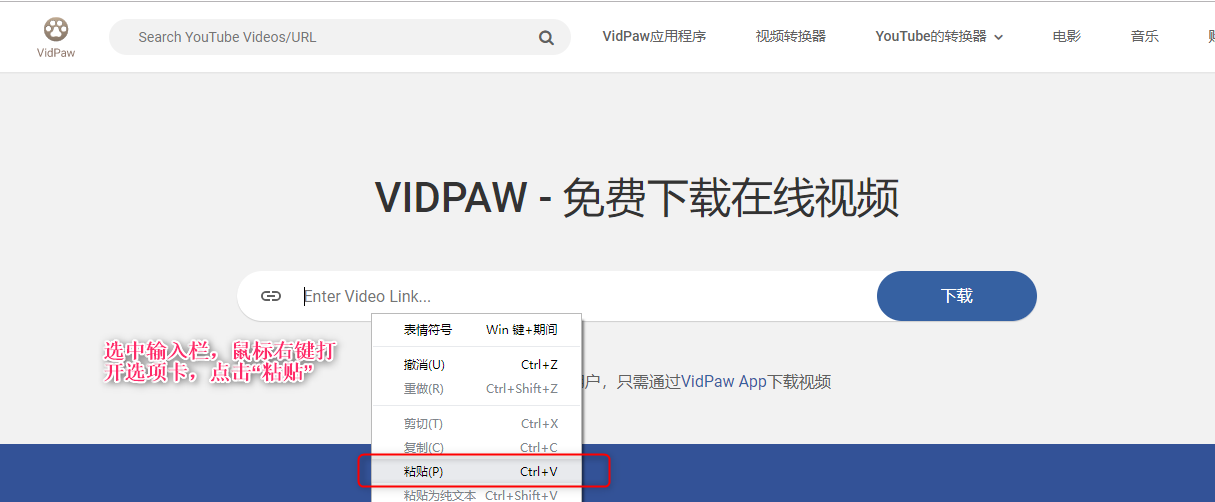The image size is (1215, 502).
Task: Open 电影 nav link
Action: [x=1067, y=36]
